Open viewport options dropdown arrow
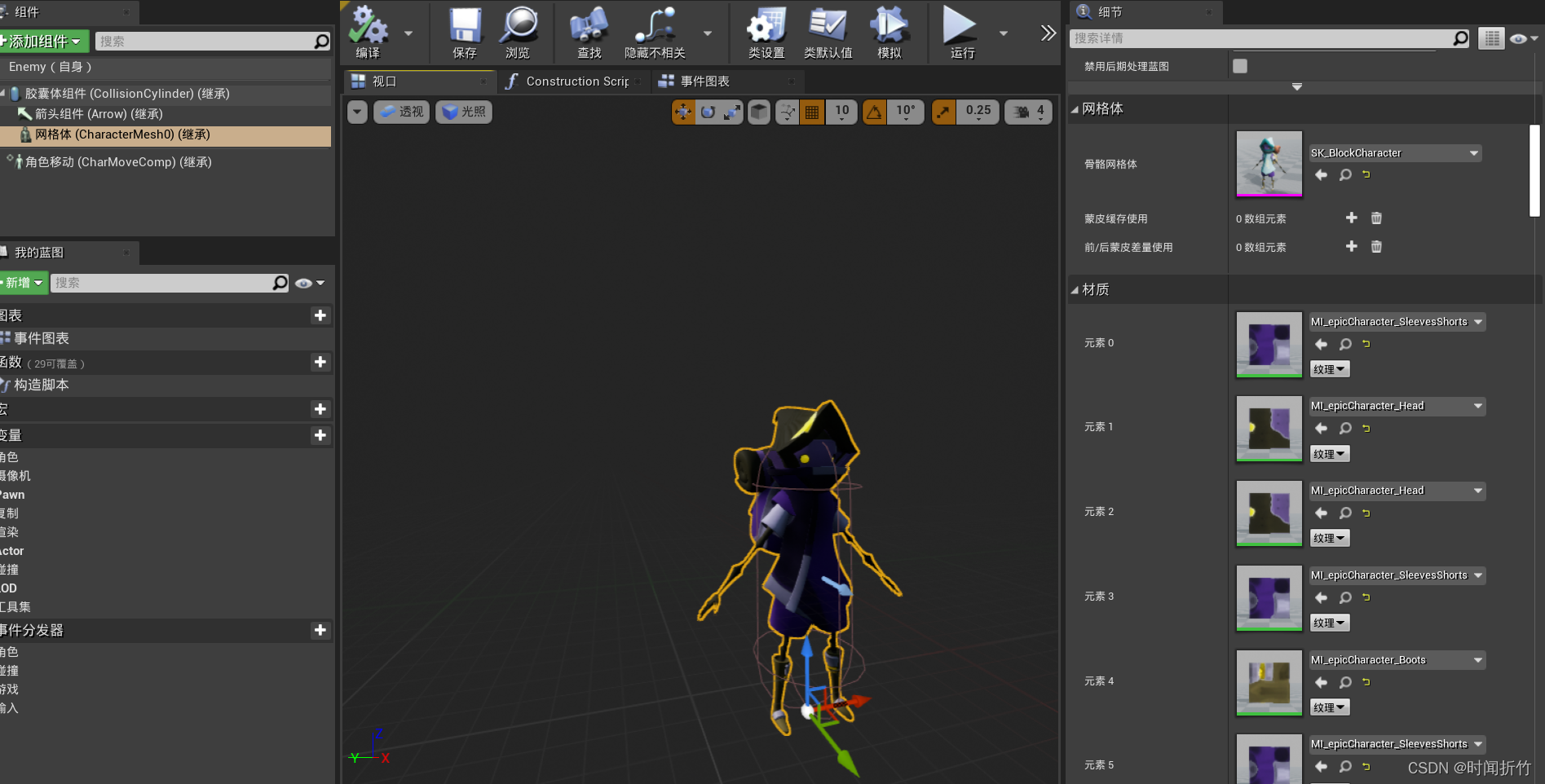 pos(357,112)
